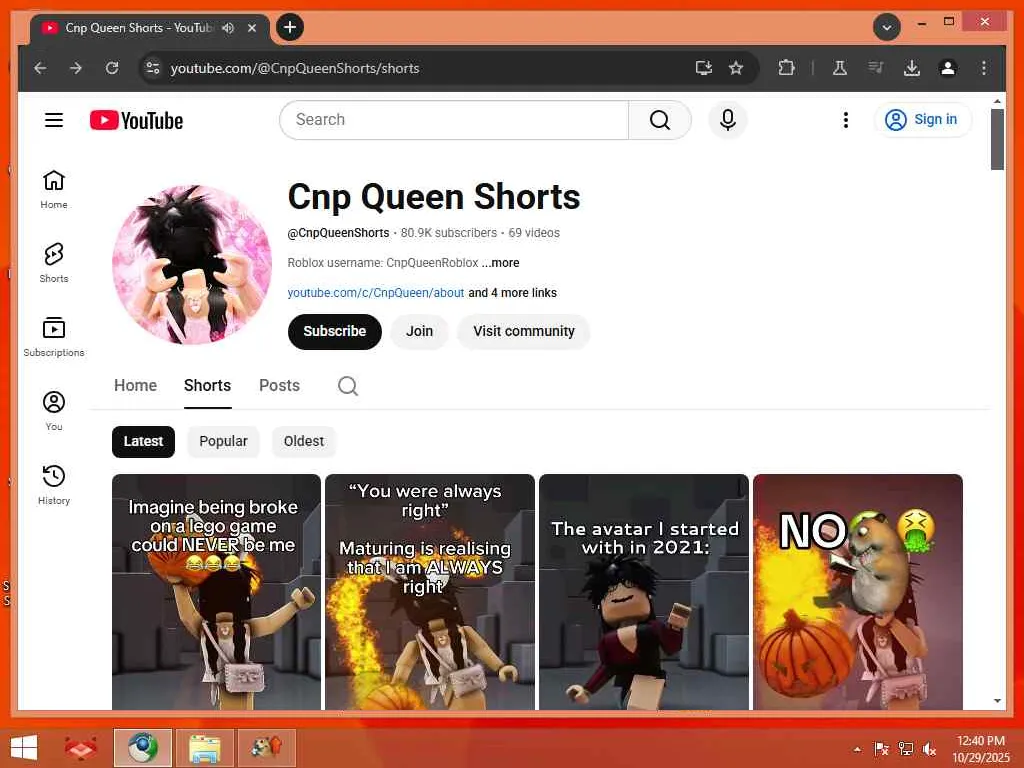Open the browser extensions puzzle icon
1024x768 pixels.
(786, 68)
